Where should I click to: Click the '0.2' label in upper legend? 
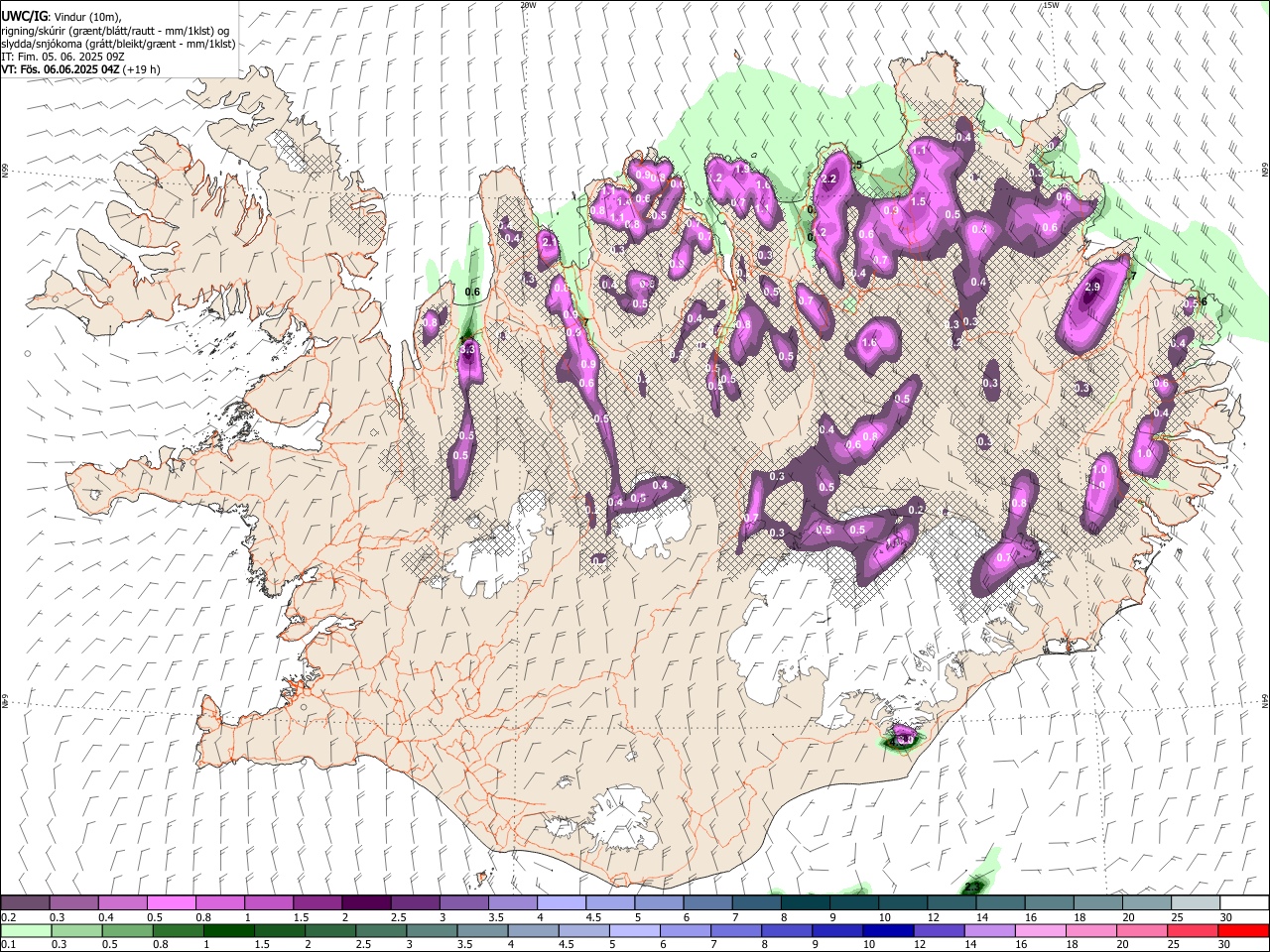pyautogui.click(x=8, y=917)
